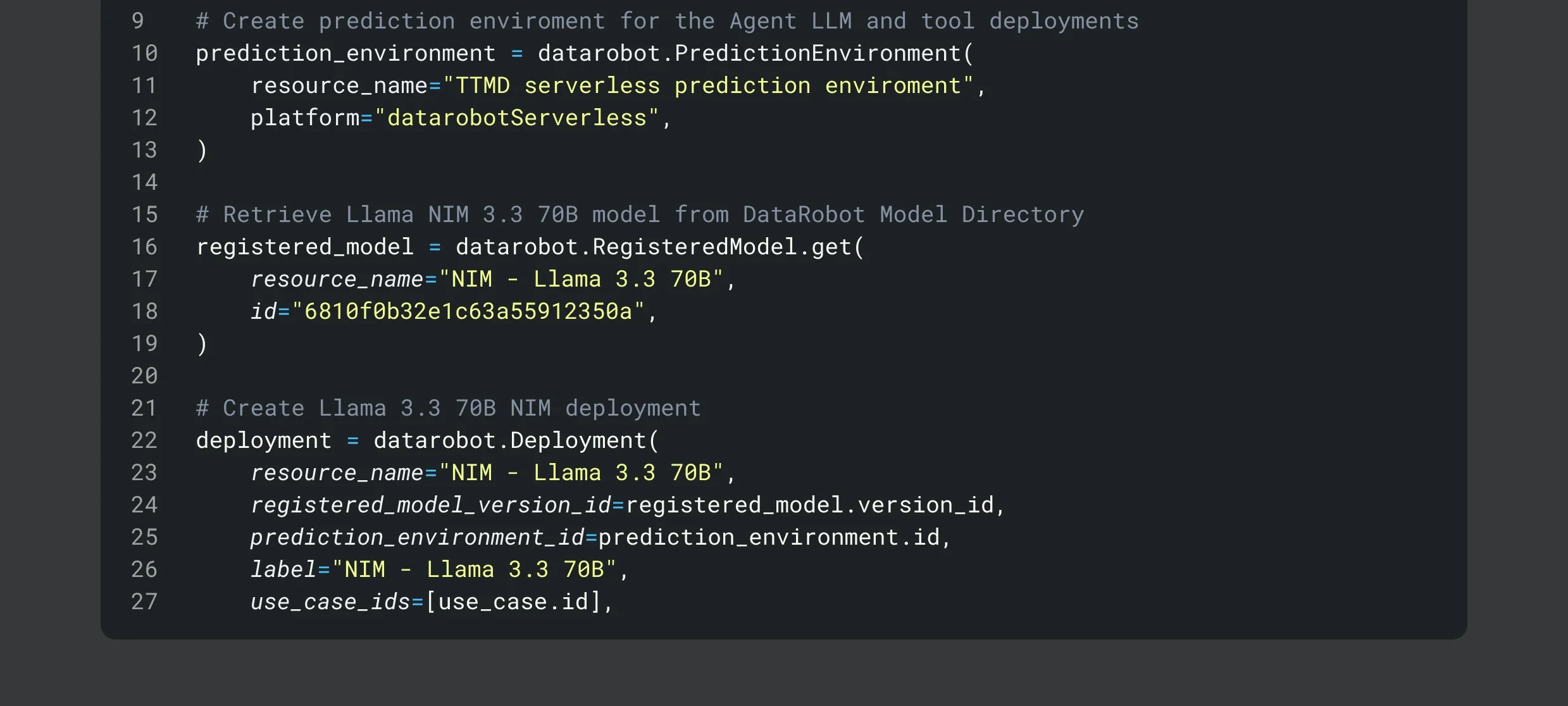Click comment 'Create Llama 3.3 70B NIM deployment'
This screenshot has width=1568, height=706.
[x=448, y=409]
